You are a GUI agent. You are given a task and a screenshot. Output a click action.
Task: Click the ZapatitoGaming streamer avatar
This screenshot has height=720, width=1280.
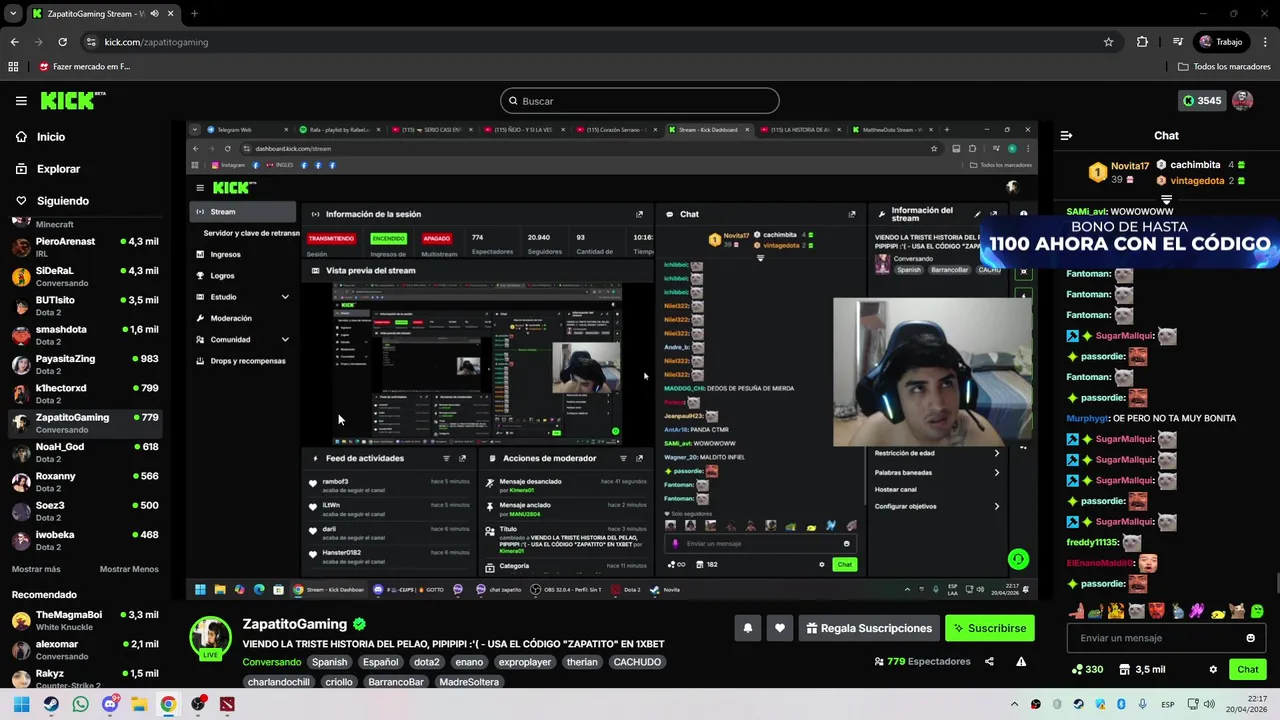coord(211,637)
